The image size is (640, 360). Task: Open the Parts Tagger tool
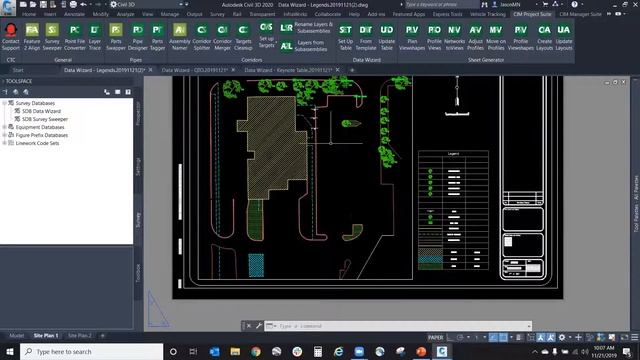pyautogui.click(x=158, y=37)
